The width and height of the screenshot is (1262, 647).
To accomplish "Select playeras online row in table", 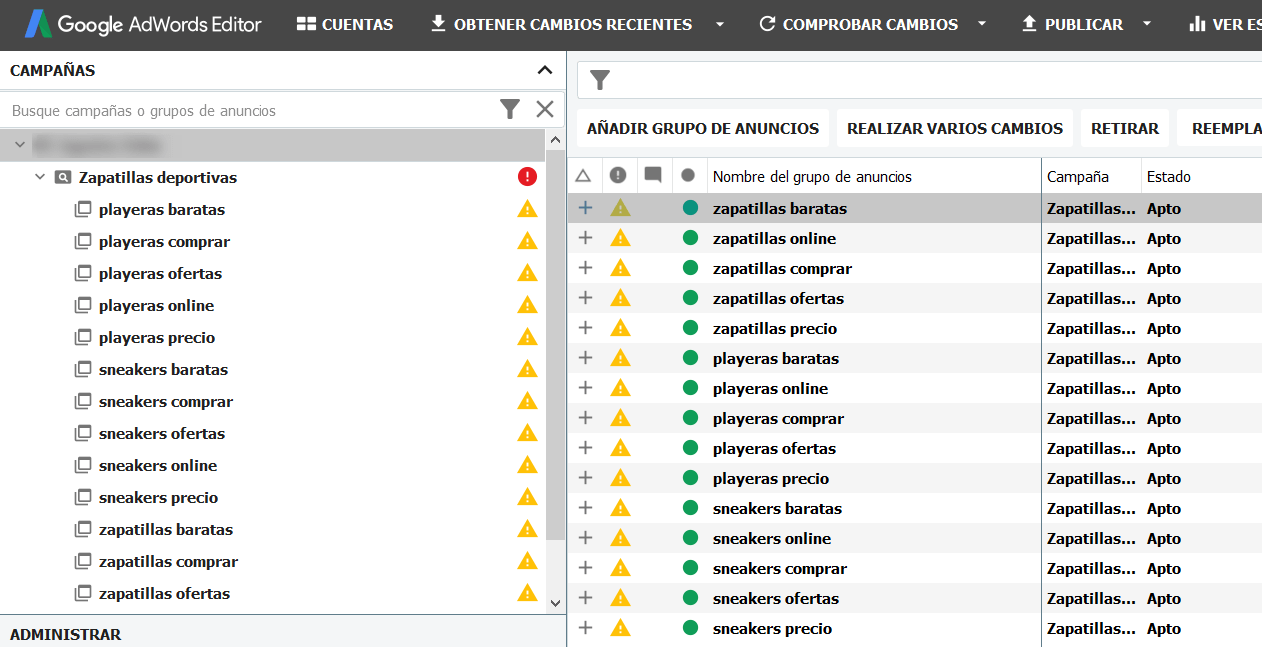I will [914, 388].
